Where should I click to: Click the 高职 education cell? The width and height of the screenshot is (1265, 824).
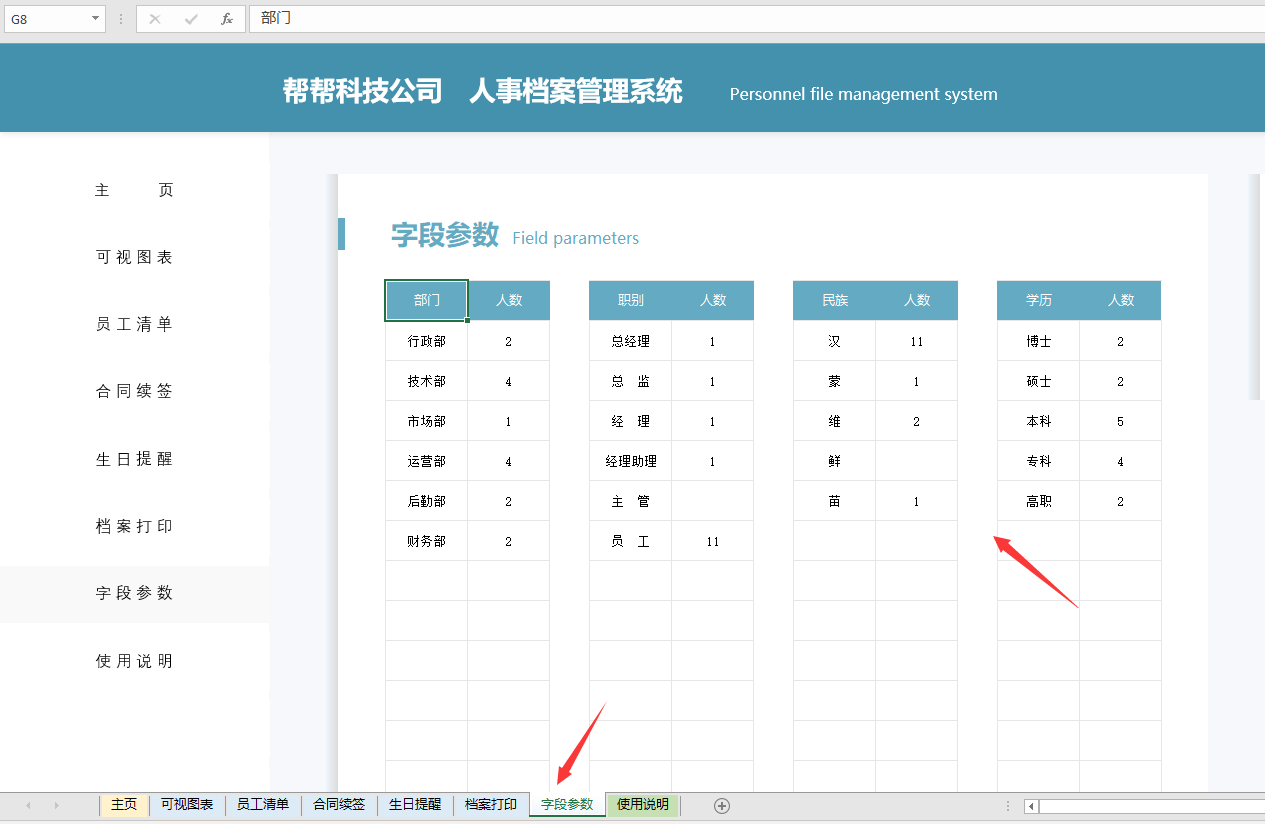click(x=1038, y=501)
